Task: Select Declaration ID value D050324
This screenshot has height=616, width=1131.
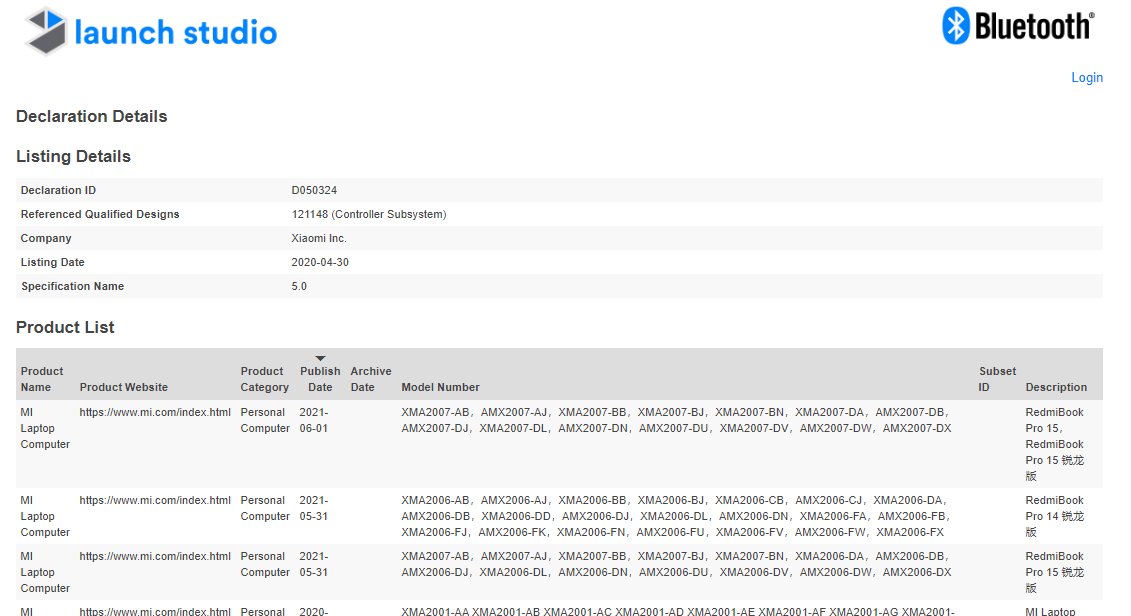Action: [x=314, y=190]
